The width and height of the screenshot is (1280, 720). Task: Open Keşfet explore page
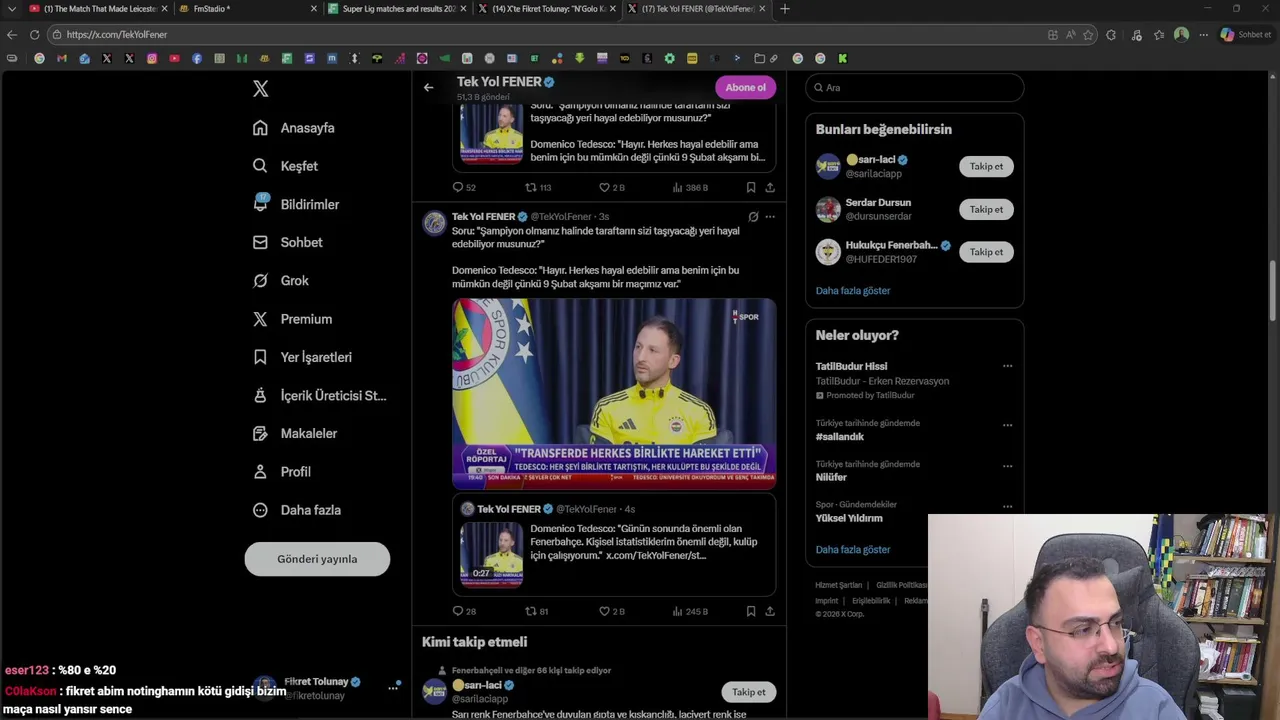[x=286, y=166]
